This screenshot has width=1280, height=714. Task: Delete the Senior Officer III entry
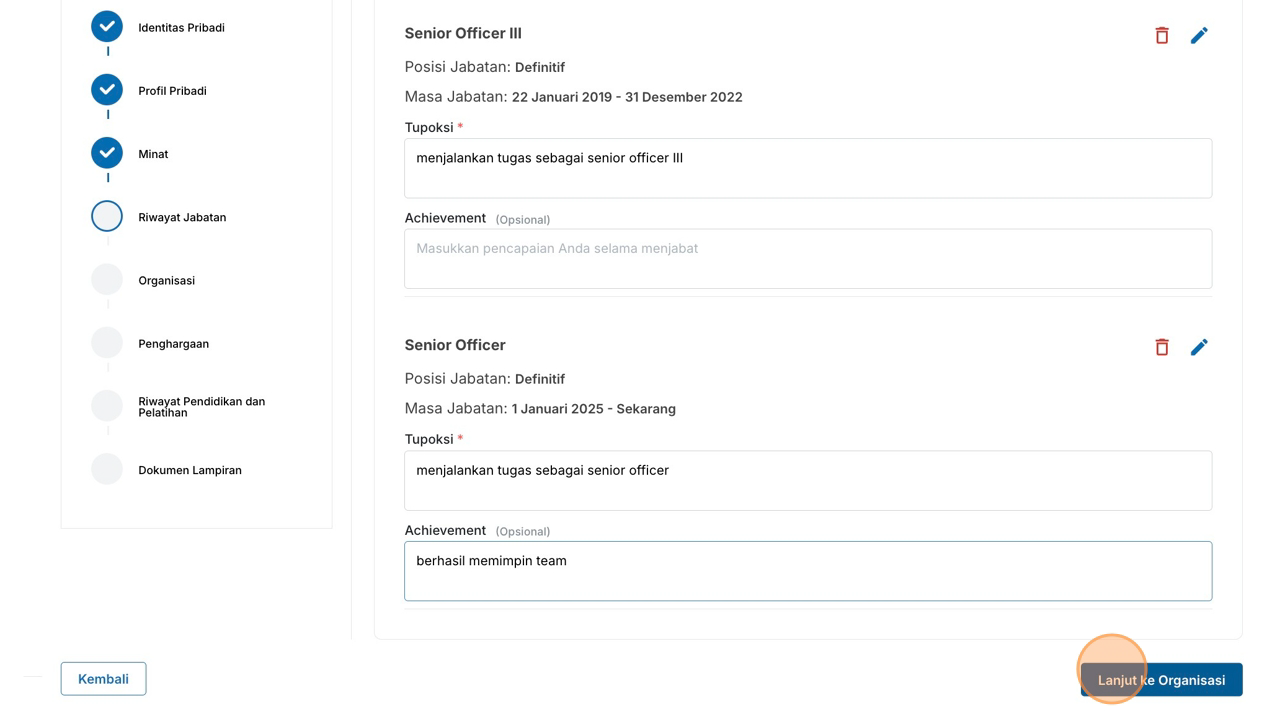pyautogui.click(x=1162, y=36)
